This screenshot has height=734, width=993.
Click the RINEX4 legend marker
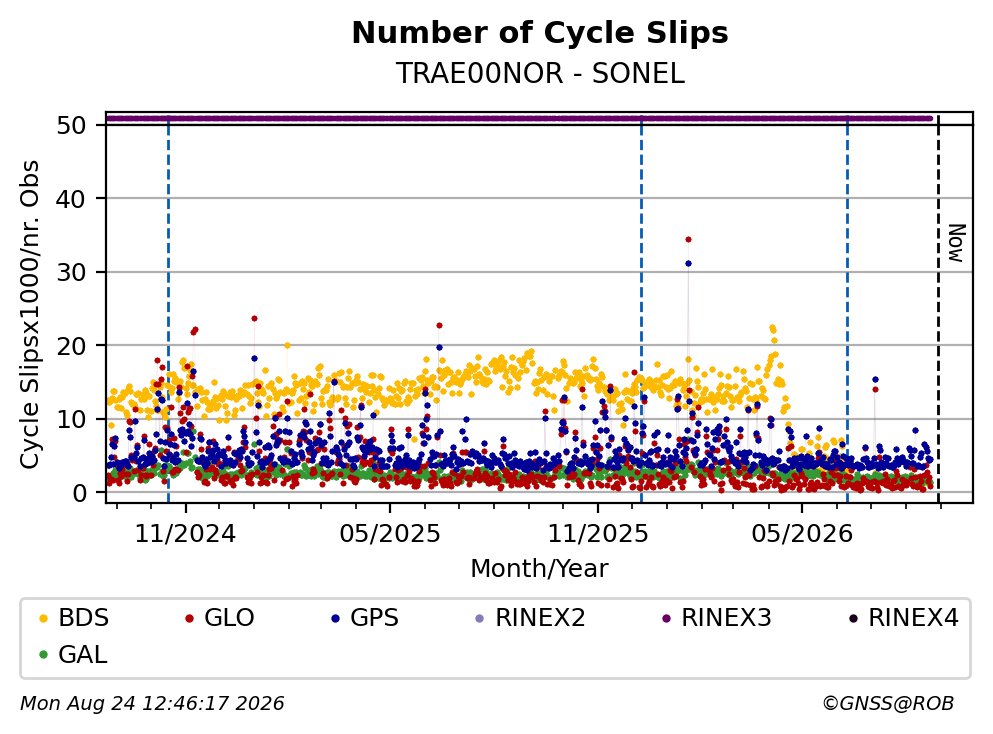tap(853, 618)
